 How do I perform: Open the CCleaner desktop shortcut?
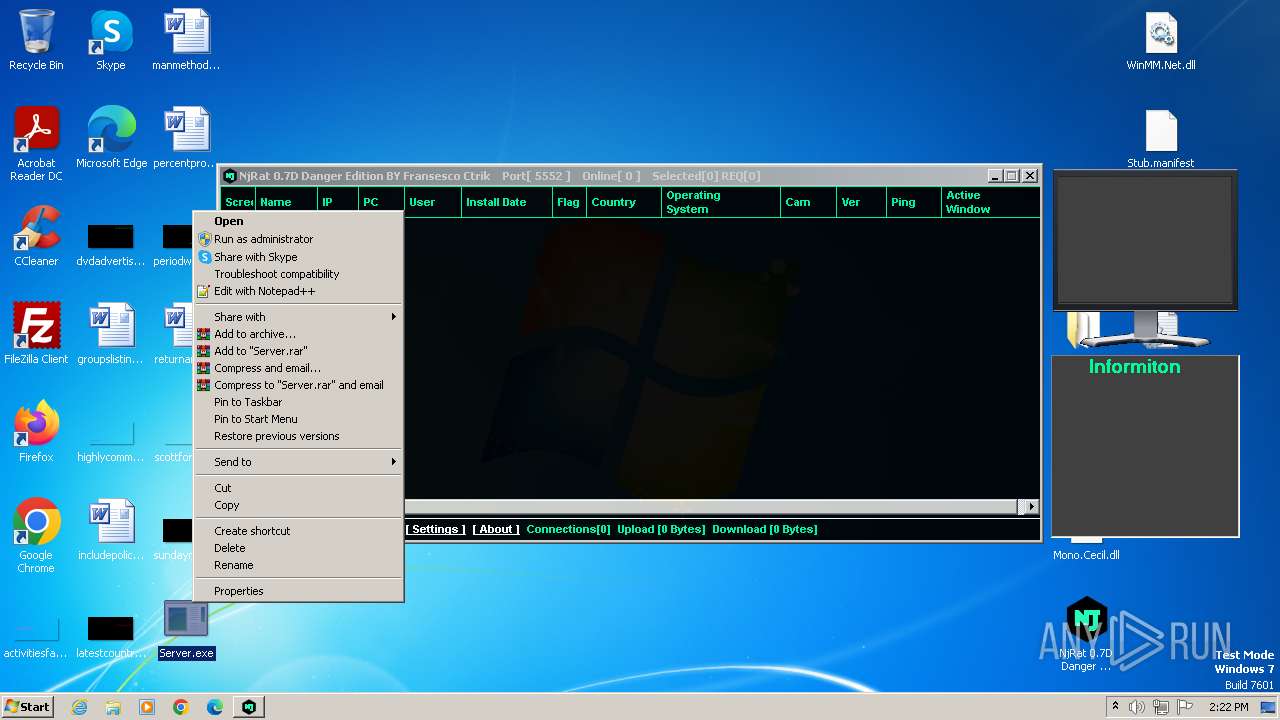[x=36, y=236]
